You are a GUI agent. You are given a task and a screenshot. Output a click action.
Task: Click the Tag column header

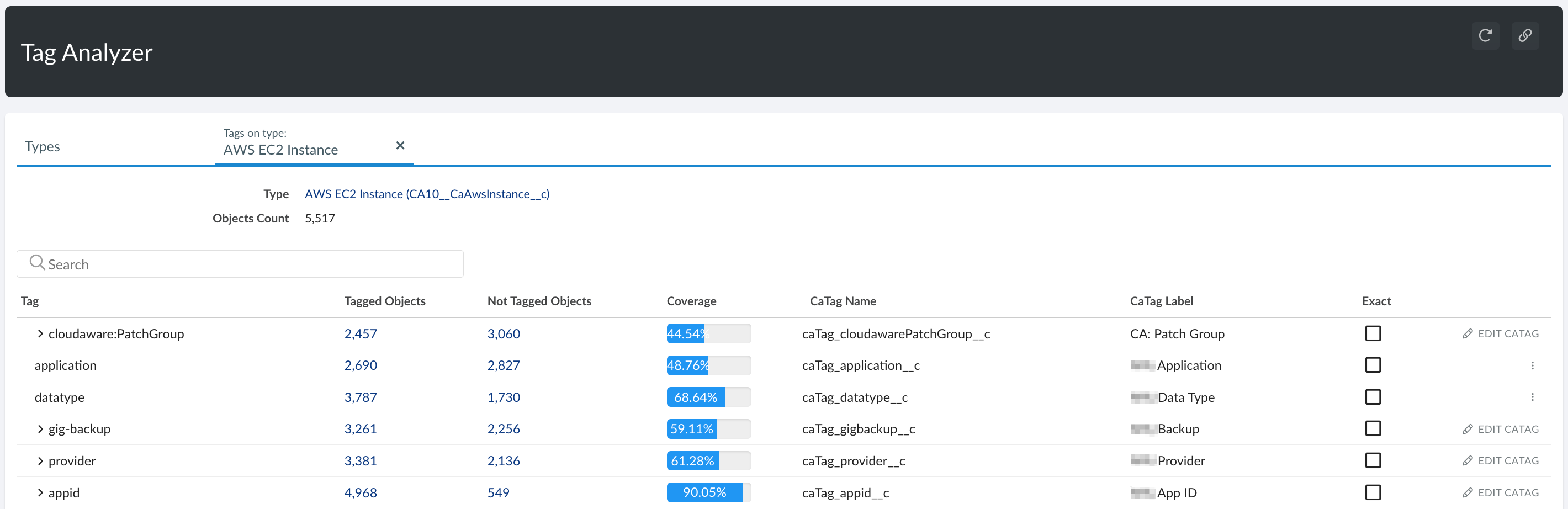coord(29,301)
